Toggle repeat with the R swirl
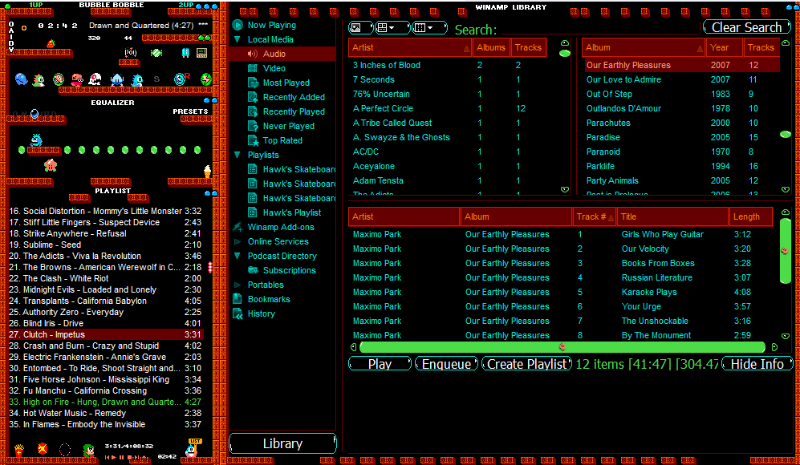Image resolution: width=800 pixels, height=465 pixels. pos(181,79)
